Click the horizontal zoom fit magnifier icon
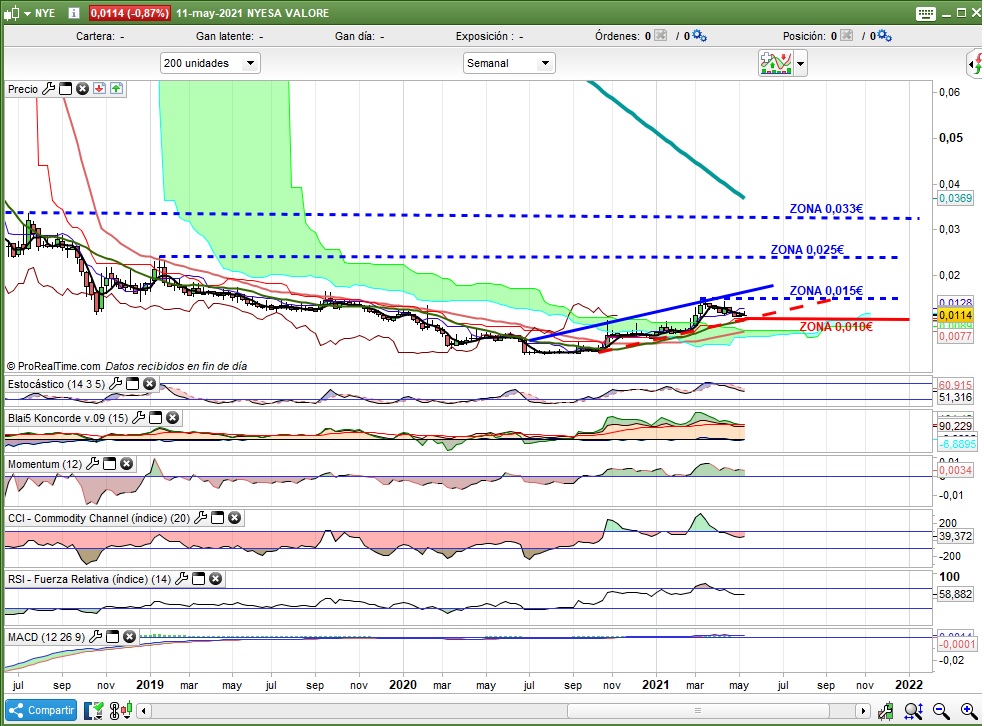This screenshot has height=726, width=984. pyautogui.click(x=914, y=711)
